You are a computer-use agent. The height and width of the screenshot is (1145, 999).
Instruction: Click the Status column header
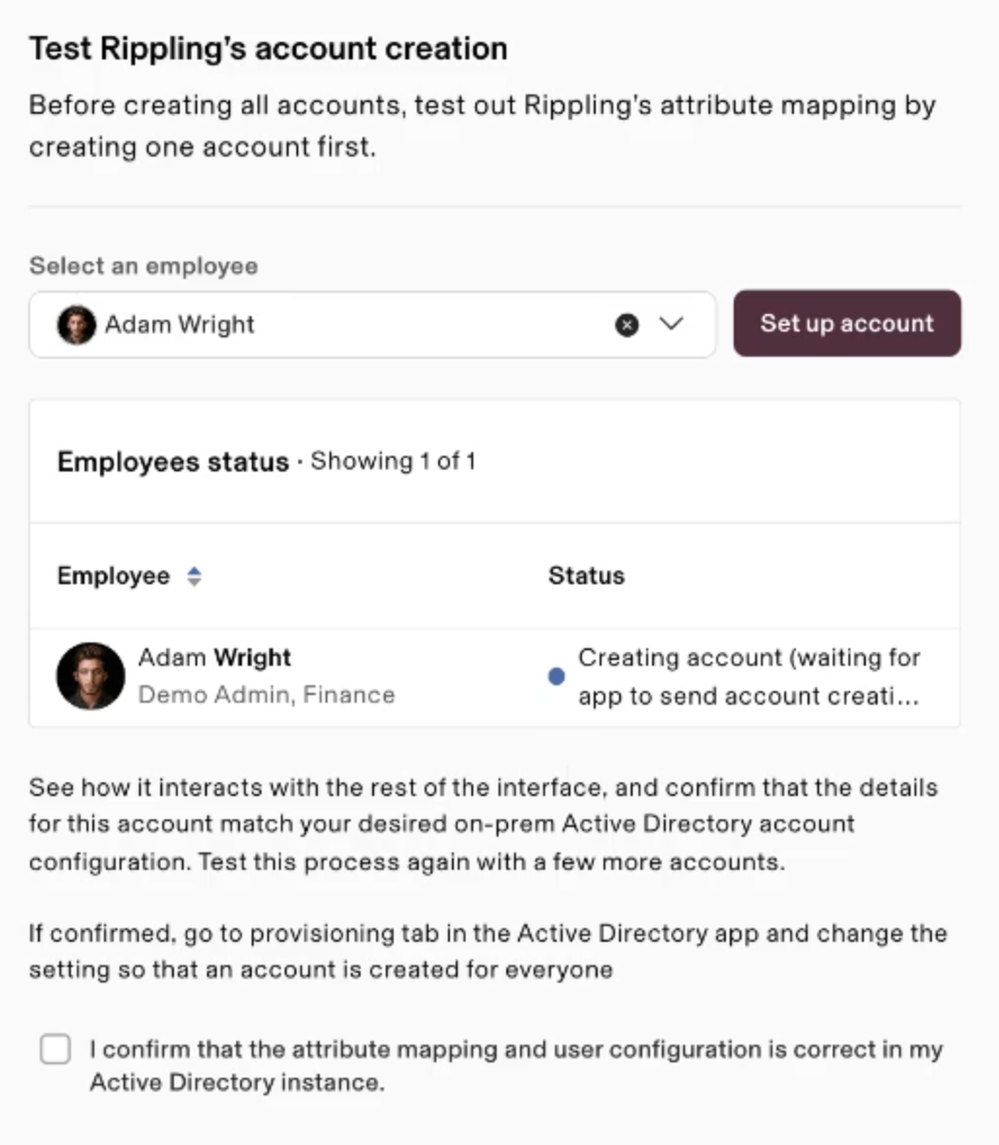tap(586, 576)
